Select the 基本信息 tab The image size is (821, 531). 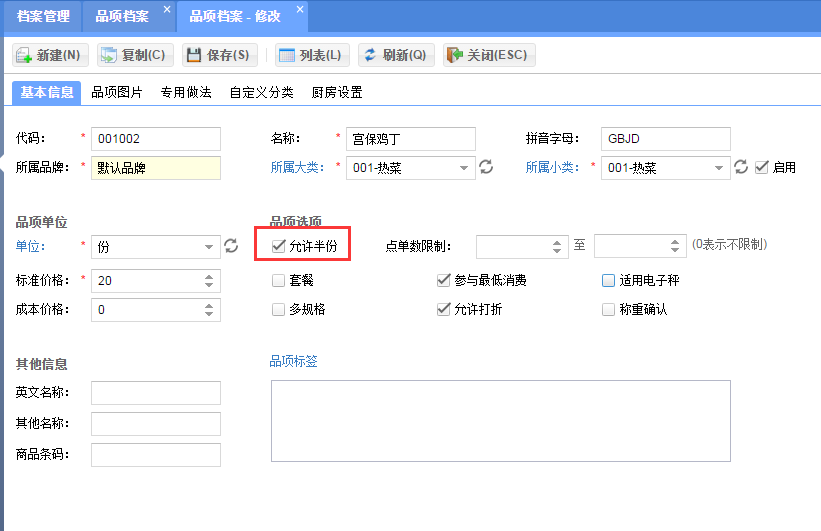(47, 93)
